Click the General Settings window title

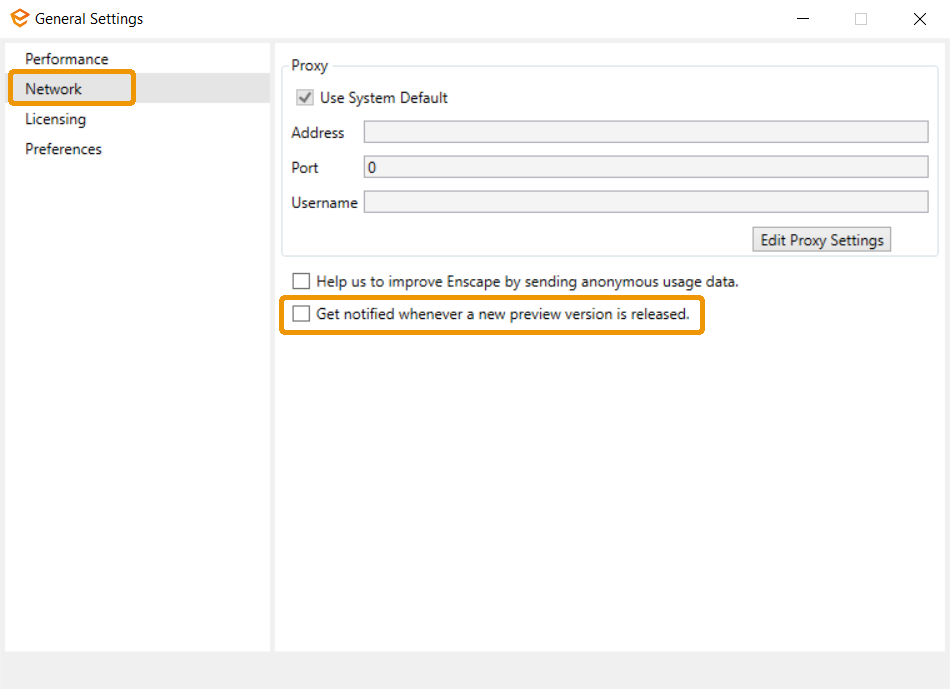[89, 19]
